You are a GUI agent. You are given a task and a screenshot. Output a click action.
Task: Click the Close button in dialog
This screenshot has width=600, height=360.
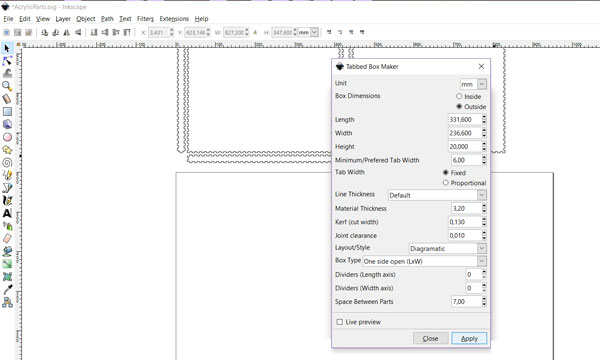click(430, 339)
